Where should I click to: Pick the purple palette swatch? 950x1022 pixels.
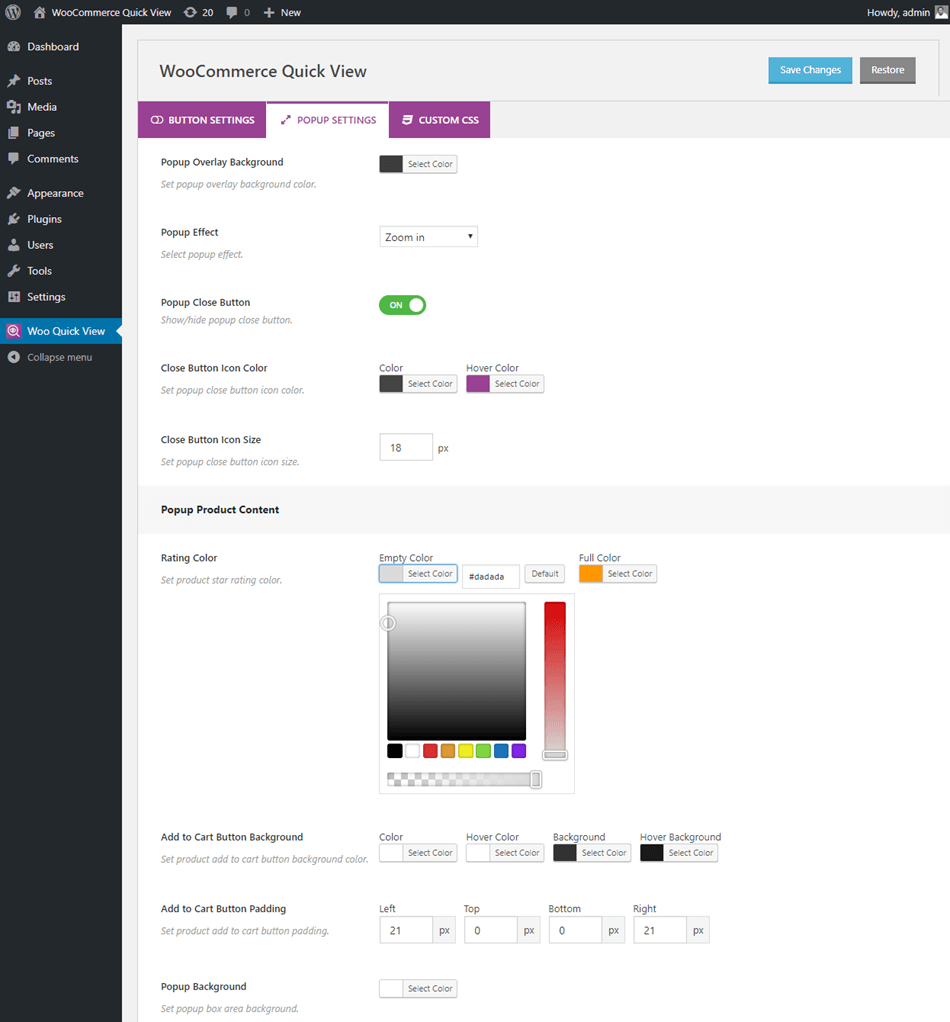coord(519,751)
